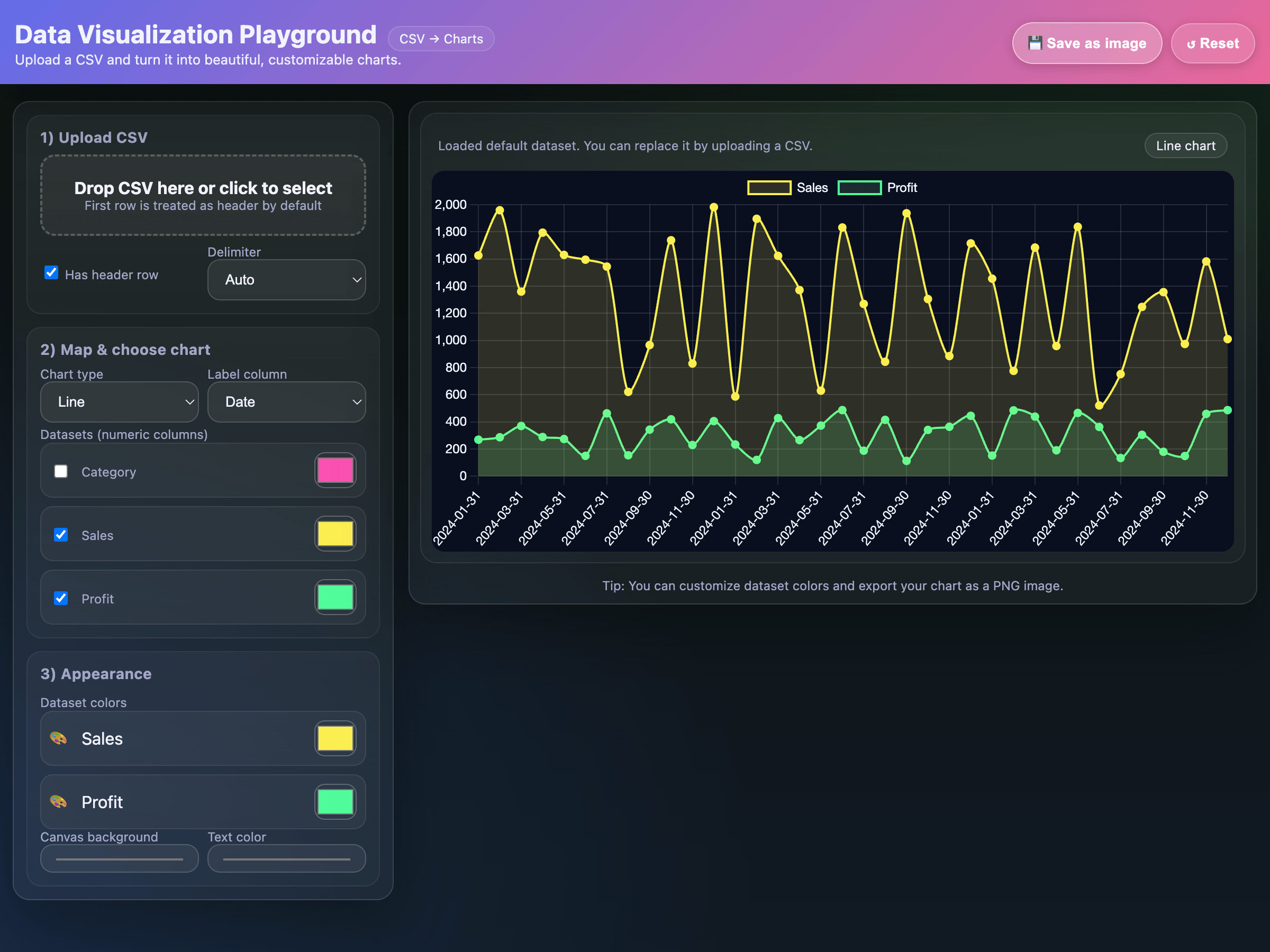
Task: Click the palette icon next to Sales
Action: click(x=58, y=738)
